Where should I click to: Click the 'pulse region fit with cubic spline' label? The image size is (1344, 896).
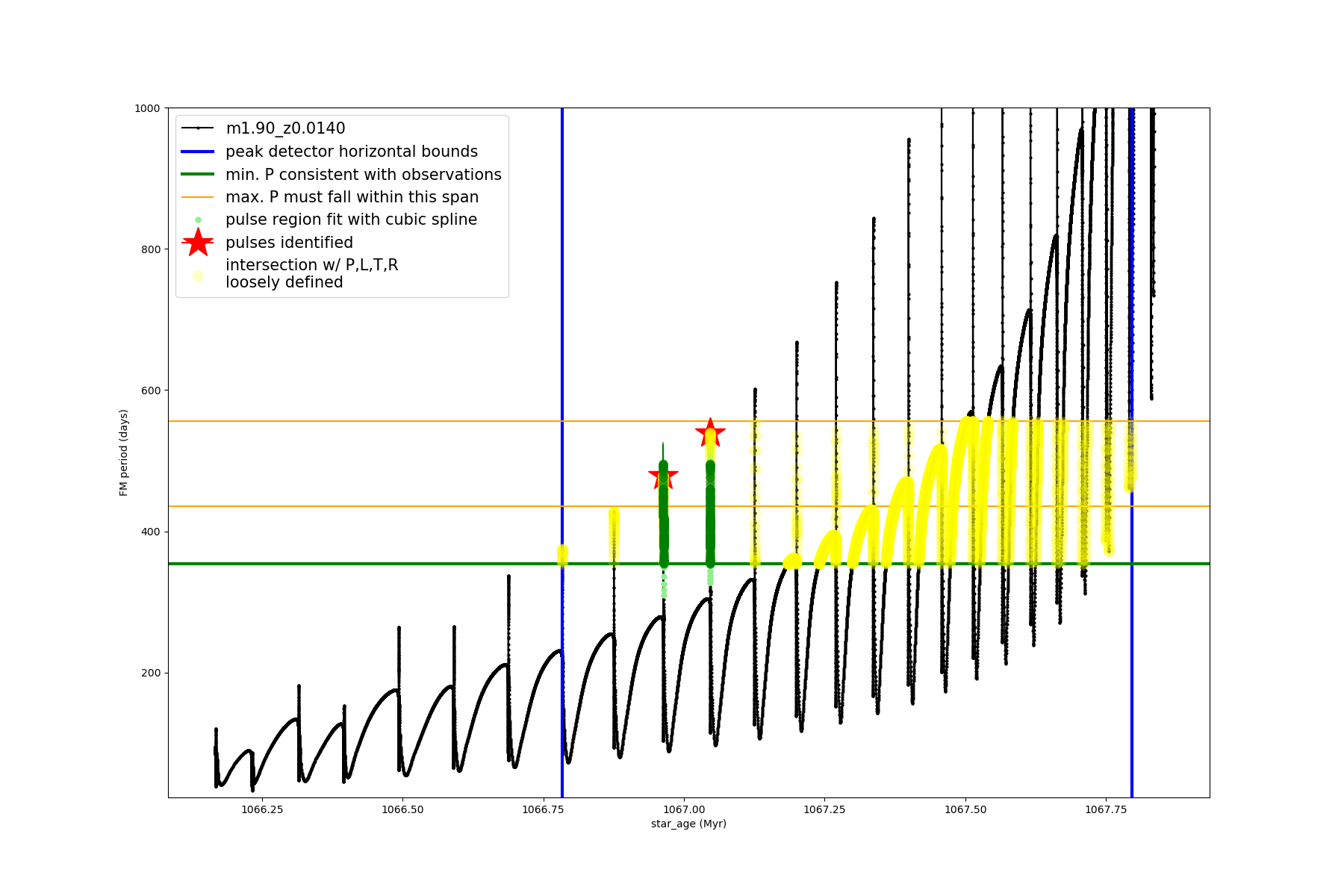[351, 220]
